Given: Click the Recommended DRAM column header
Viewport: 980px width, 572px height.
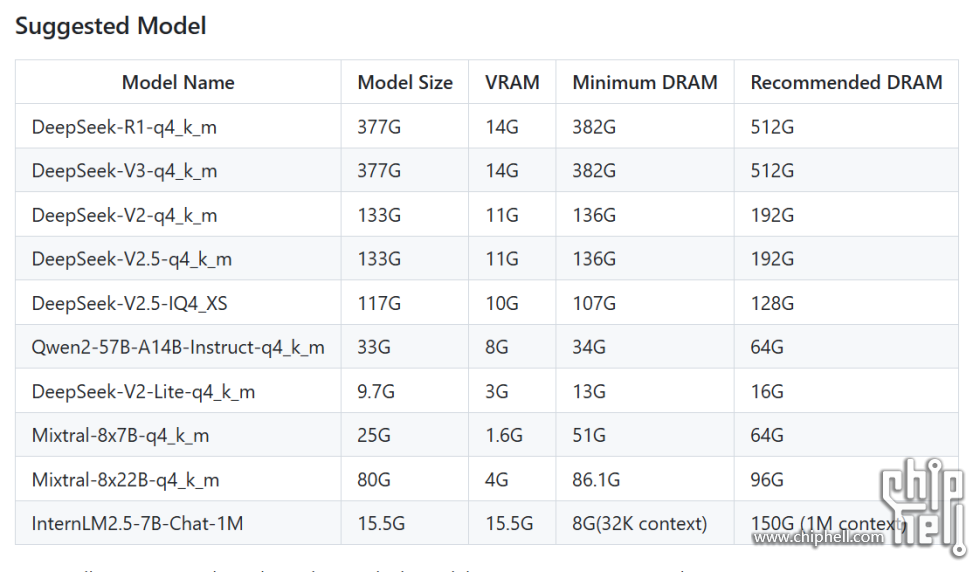Looking at the screenshot, I should point(846,83).
